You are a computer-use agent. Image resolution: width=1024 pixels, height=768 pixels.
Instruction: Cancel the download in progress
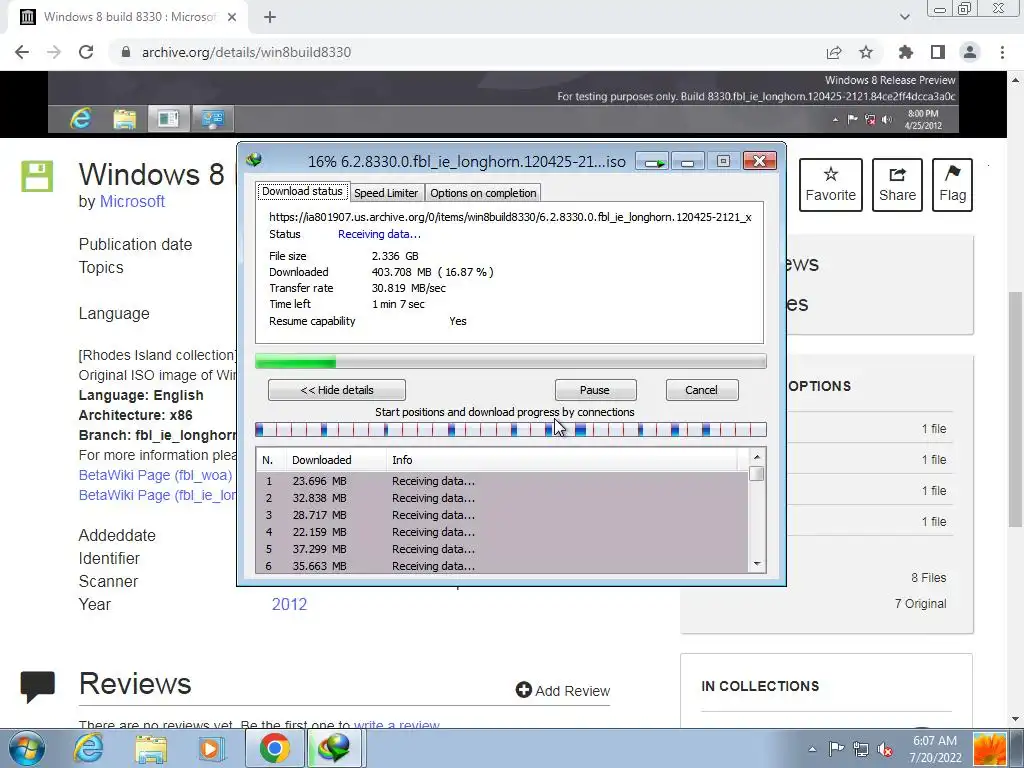click(x=701, y=390)
